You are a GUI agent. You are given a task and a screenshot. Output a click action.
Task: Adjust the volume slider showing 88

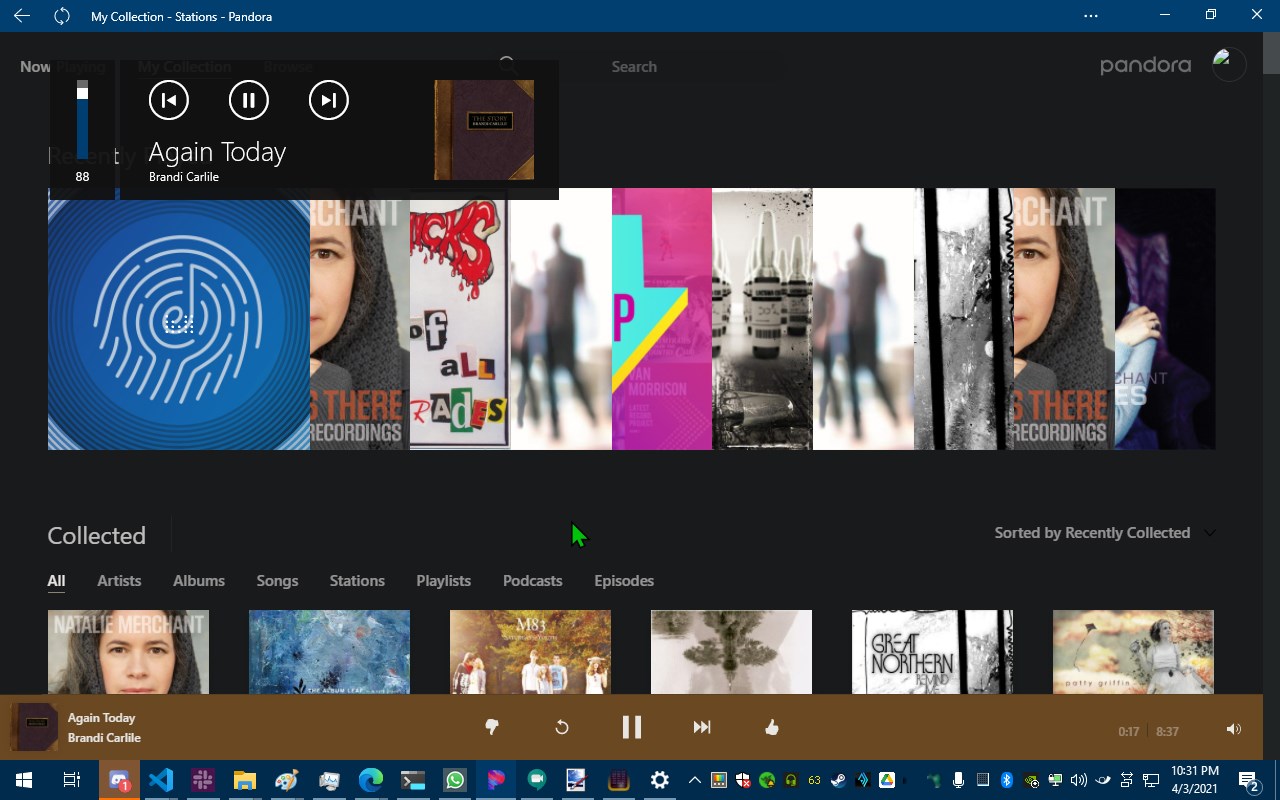click(x=82, y=120)
